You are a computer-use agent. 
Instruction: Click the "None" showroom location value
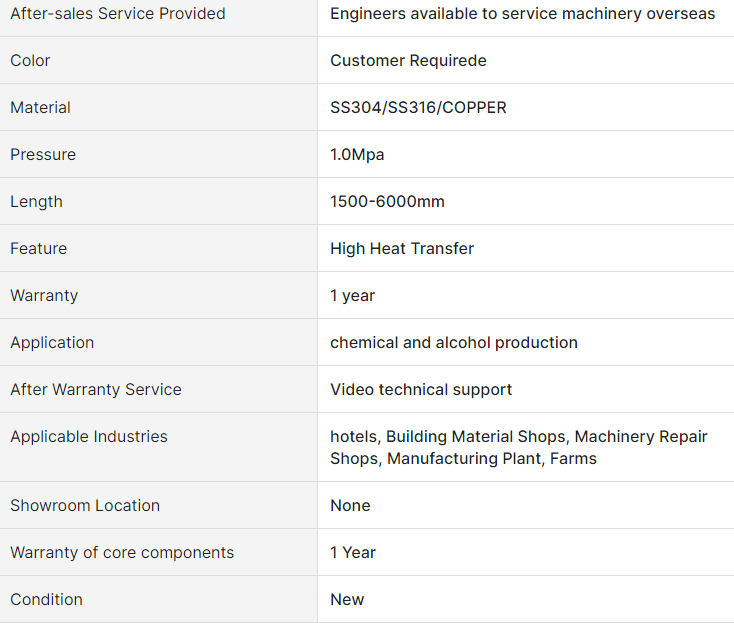(350, 506)
